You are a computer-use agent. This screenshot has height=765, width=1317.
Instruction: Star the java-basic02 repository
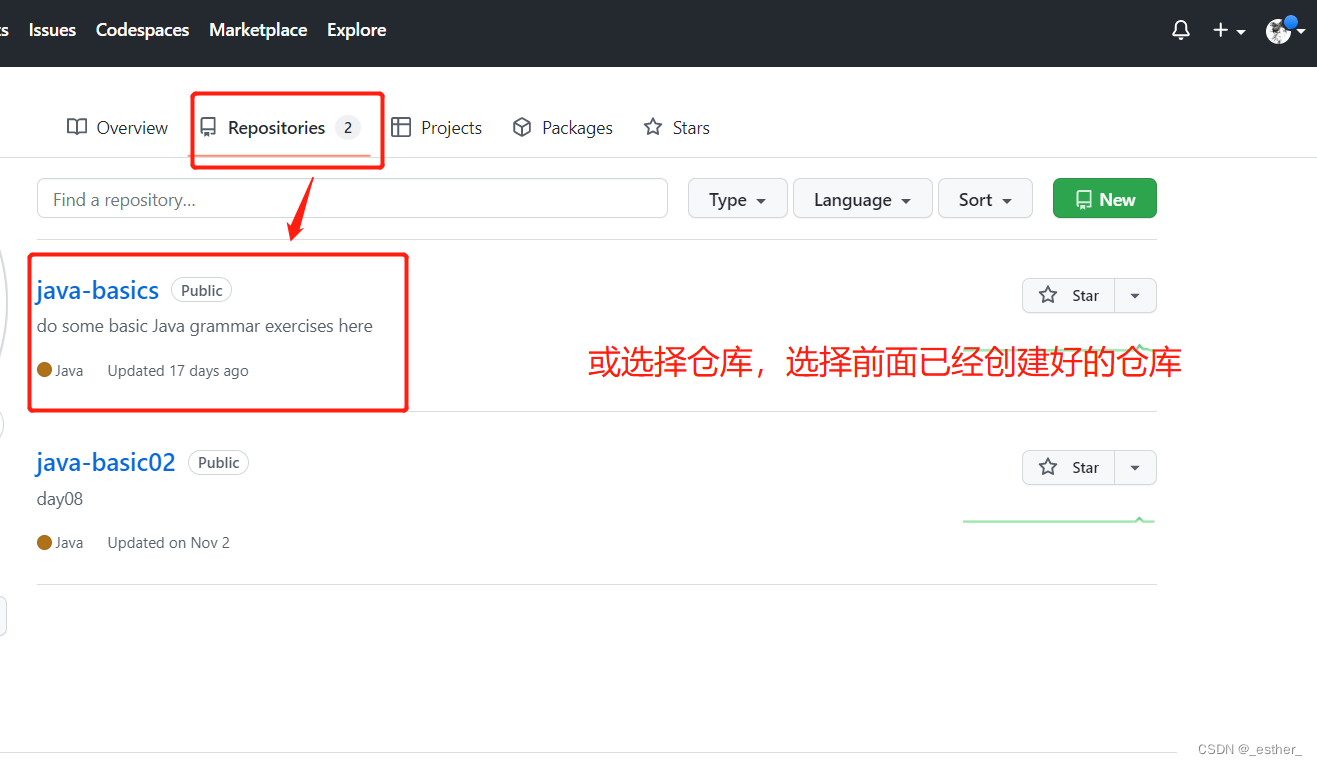pyautogui.click(x=1069, y=467)
